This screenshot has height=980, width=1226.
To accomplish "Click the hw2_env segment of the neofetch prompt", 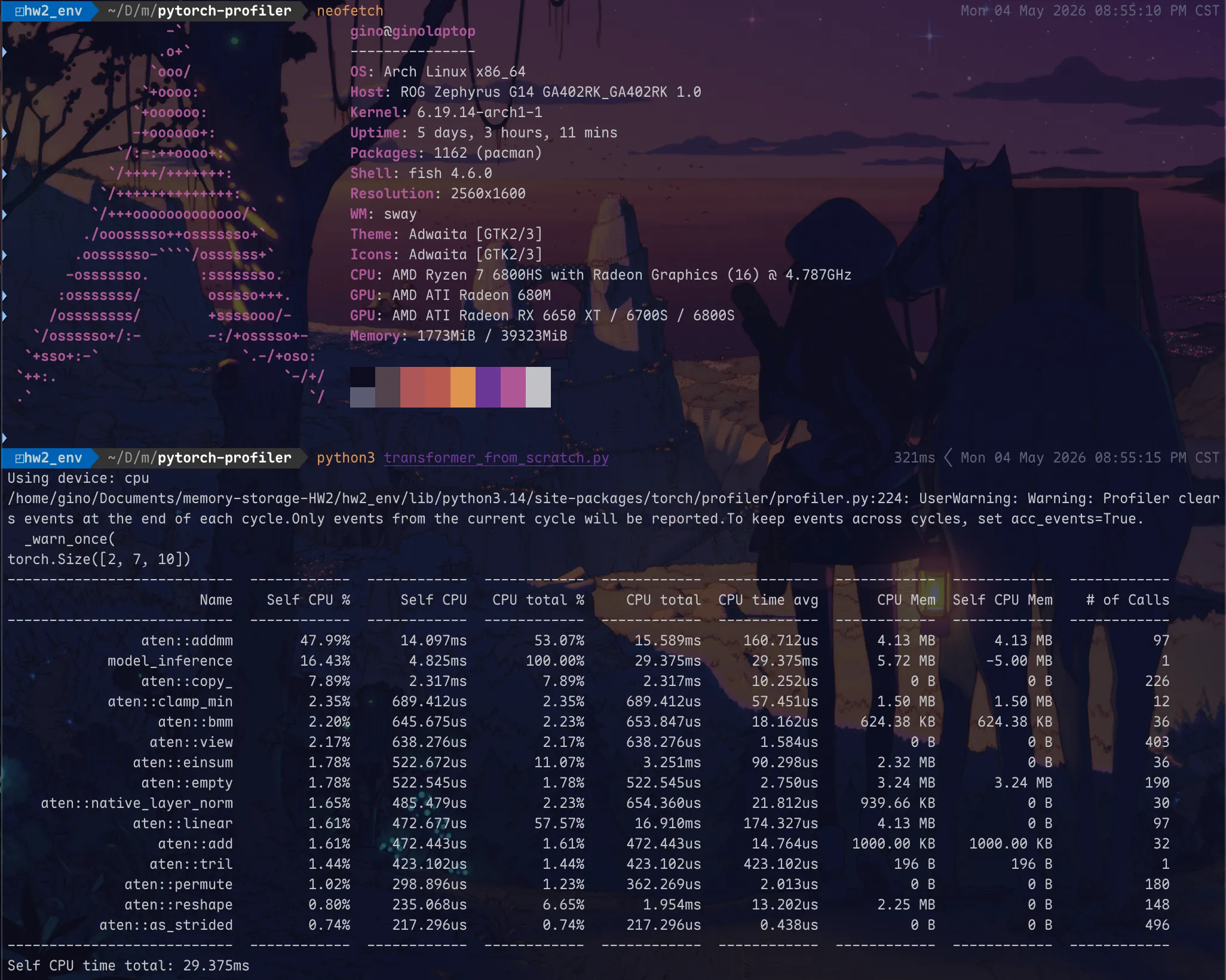I will 49,11.
